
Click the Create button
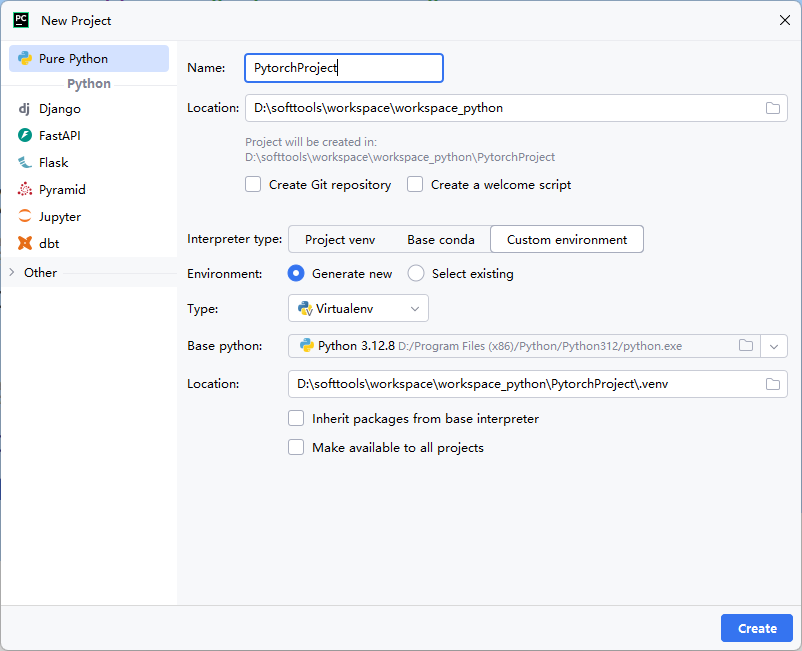(x=756, y=628)
